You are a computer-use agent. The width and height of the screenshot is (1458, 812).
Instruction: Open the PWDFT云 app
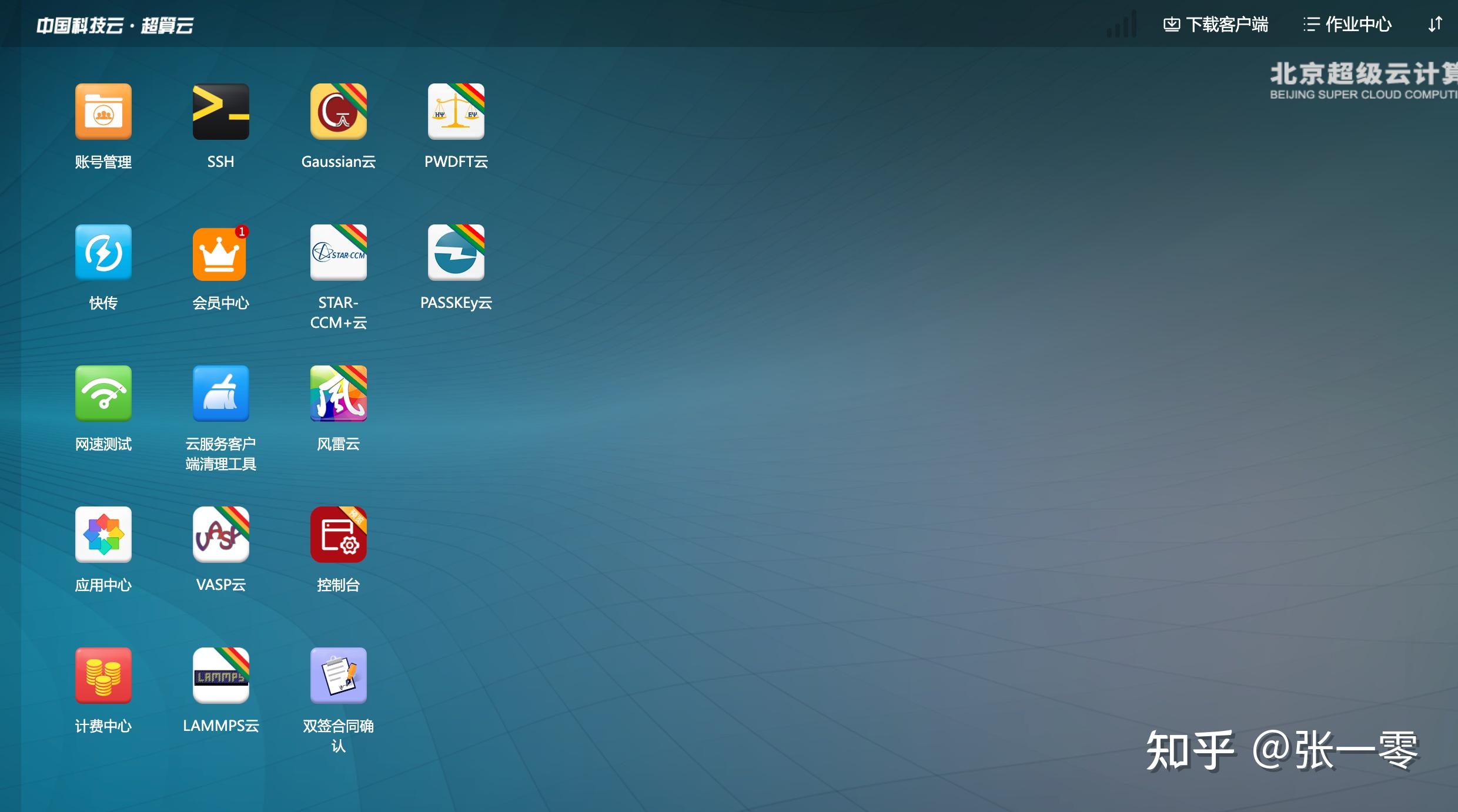[x=456, y=112]
